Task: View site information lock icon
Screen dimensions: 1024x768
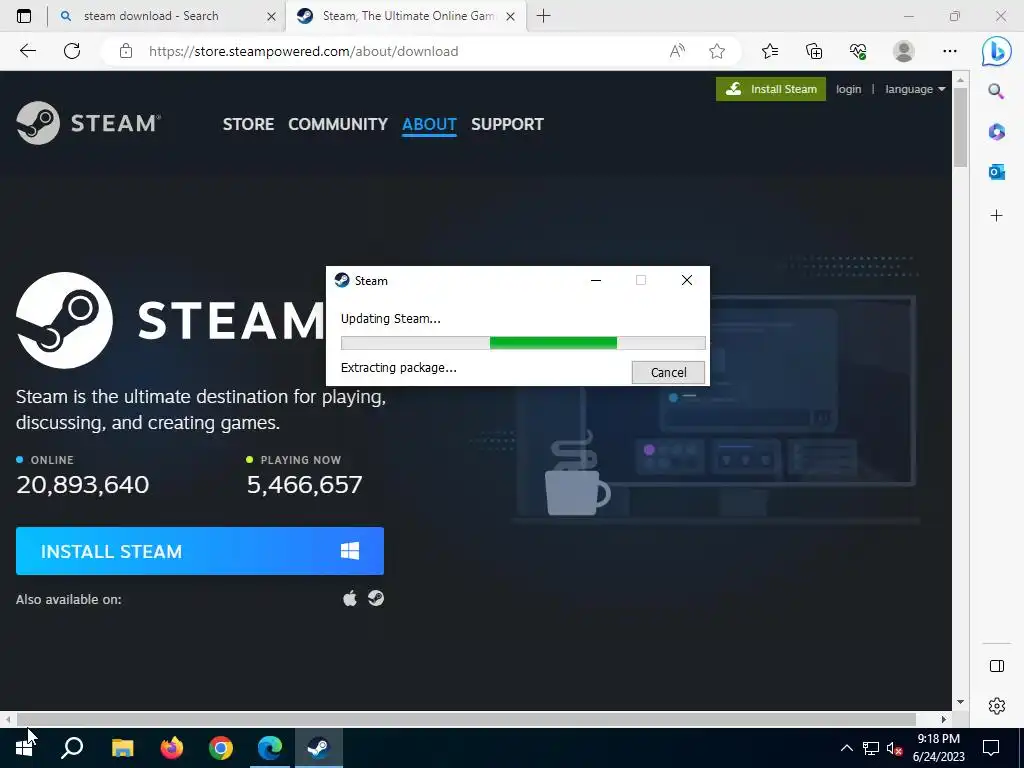Action: [x=126, y=51]
